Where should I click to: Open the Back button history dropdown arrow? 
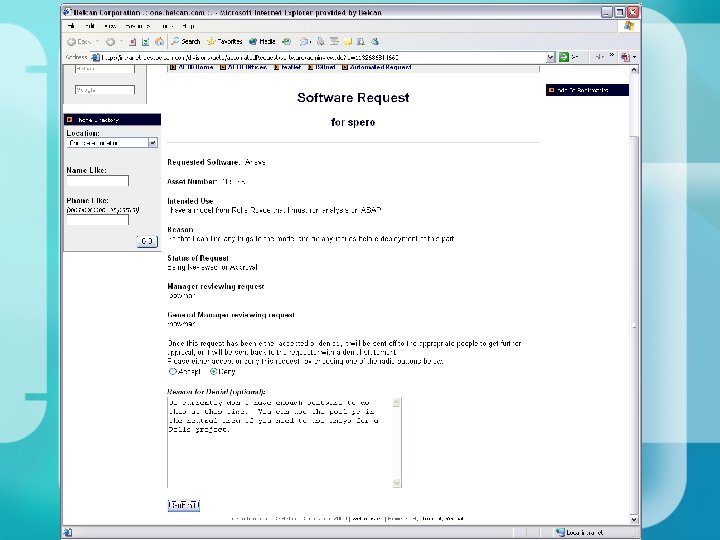coord(97,42)
